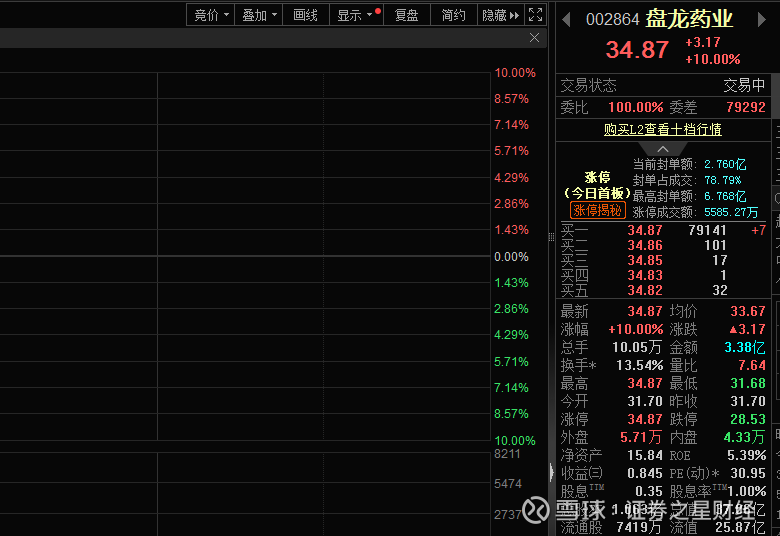The width and height of the screenshot is (780, 536).
Task: Click the 量比 value 7.64
Action: click(x=752, y=365)
